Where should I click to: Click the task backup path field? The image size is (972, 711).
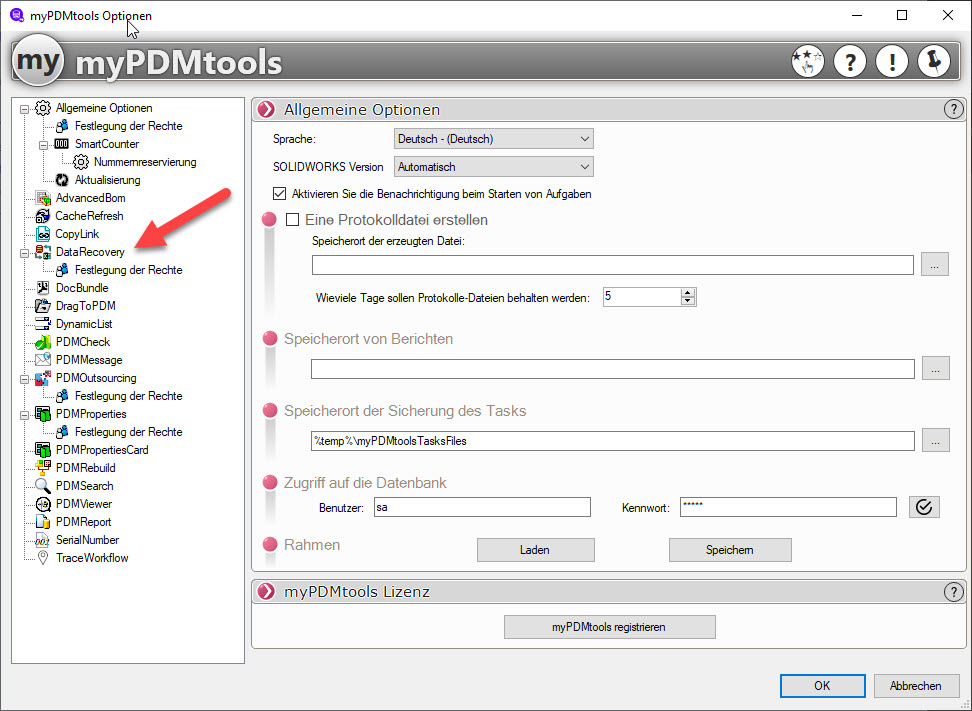click(612, 441)
